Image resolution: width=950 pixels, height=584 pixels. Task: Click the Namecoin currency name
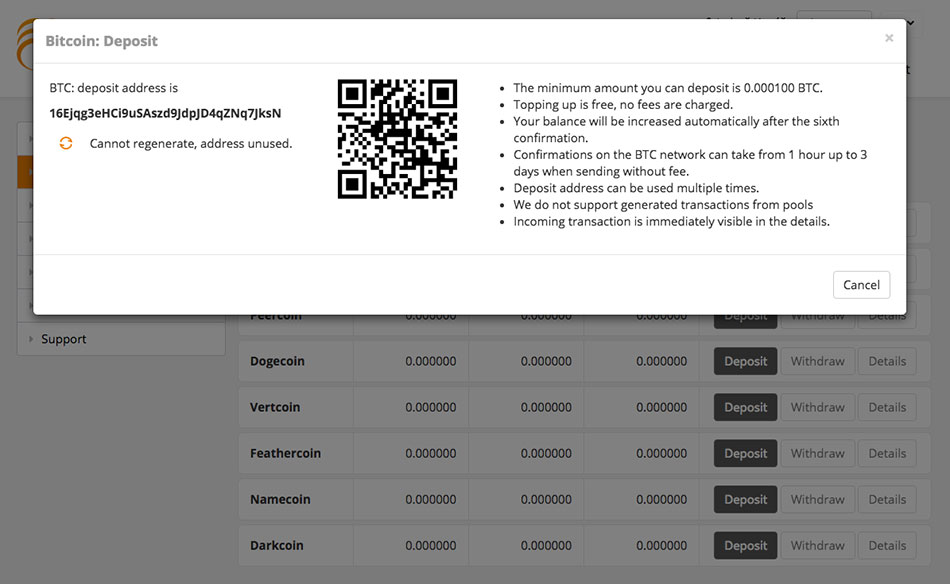(280, 499)
